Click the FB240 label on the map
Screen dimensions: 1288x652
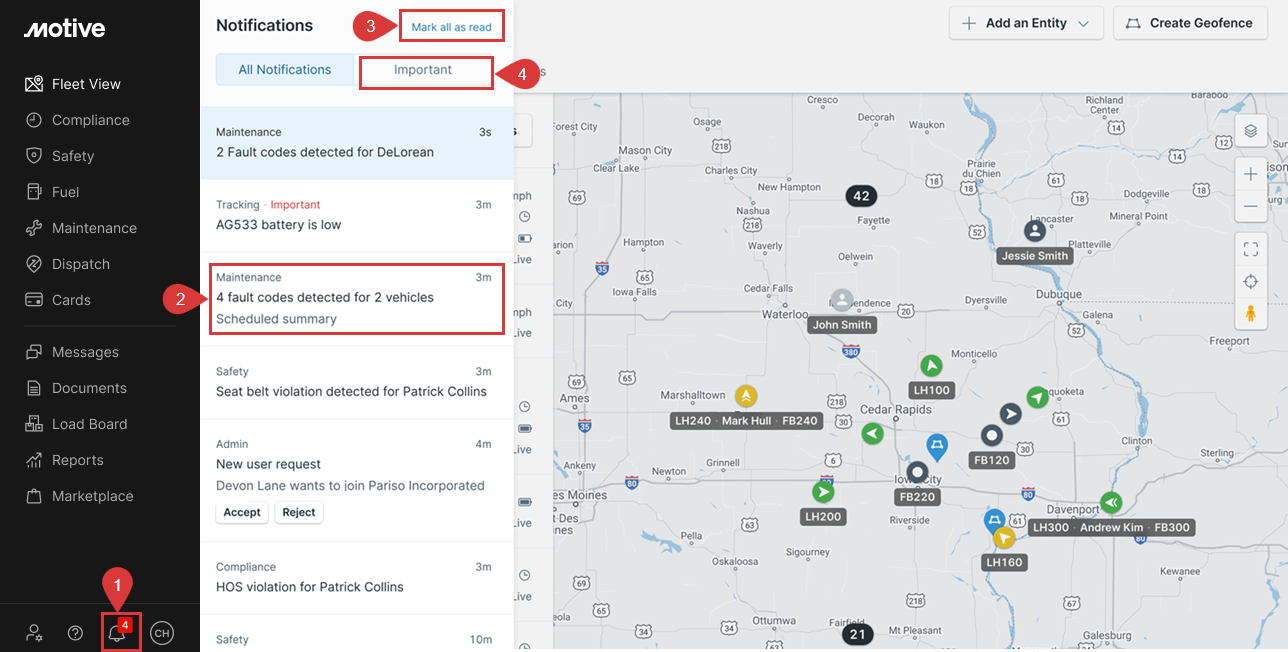pyautogui.click(x=799, y=421)
